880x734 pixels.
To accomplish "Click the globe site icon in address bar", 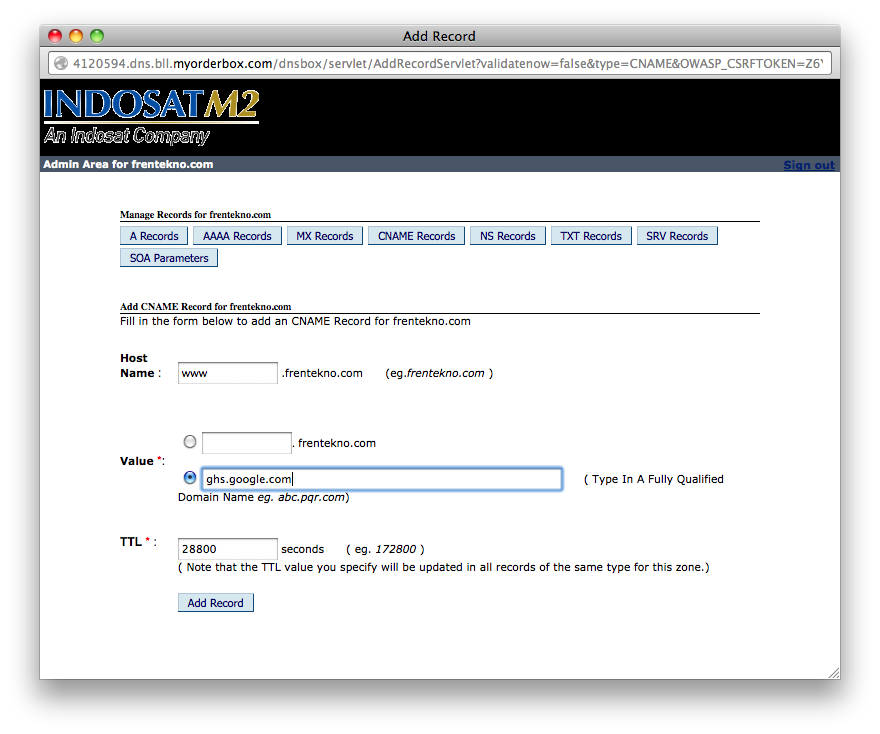I will tap(61, 63).
